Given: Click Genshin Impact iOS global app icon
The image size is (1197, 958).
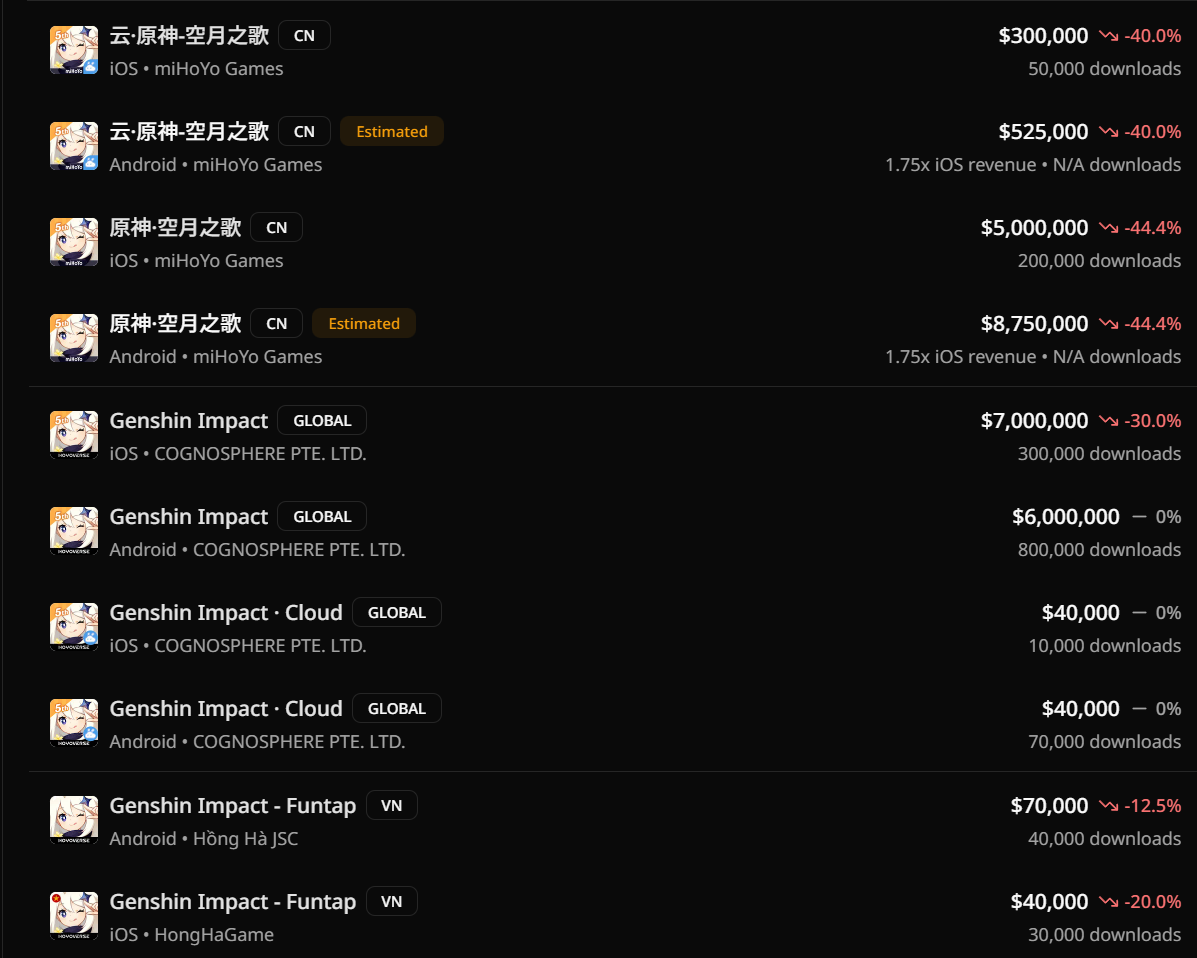Looking at the screenshot, I should [x=74, y=436].
